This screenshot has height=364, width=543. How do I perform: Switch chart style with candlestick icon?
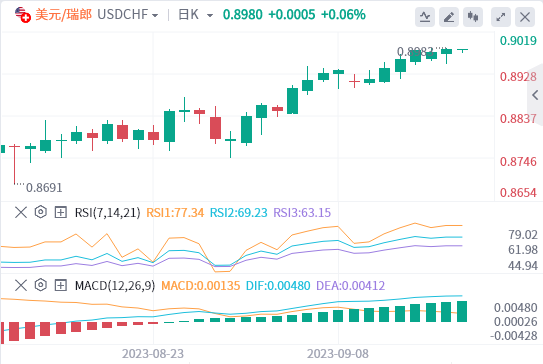point(473,16)
